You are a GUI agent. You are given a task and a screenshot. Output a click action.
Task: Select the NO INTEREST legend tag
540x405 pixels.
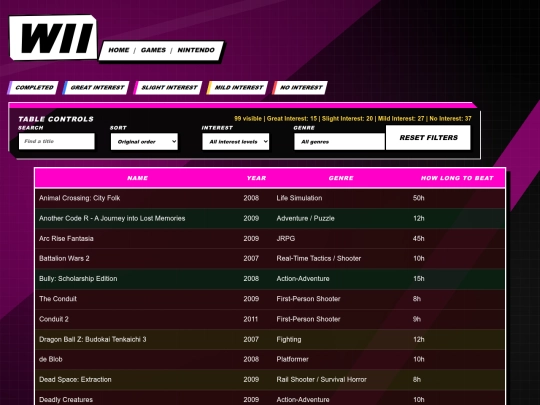click(300, 87)
